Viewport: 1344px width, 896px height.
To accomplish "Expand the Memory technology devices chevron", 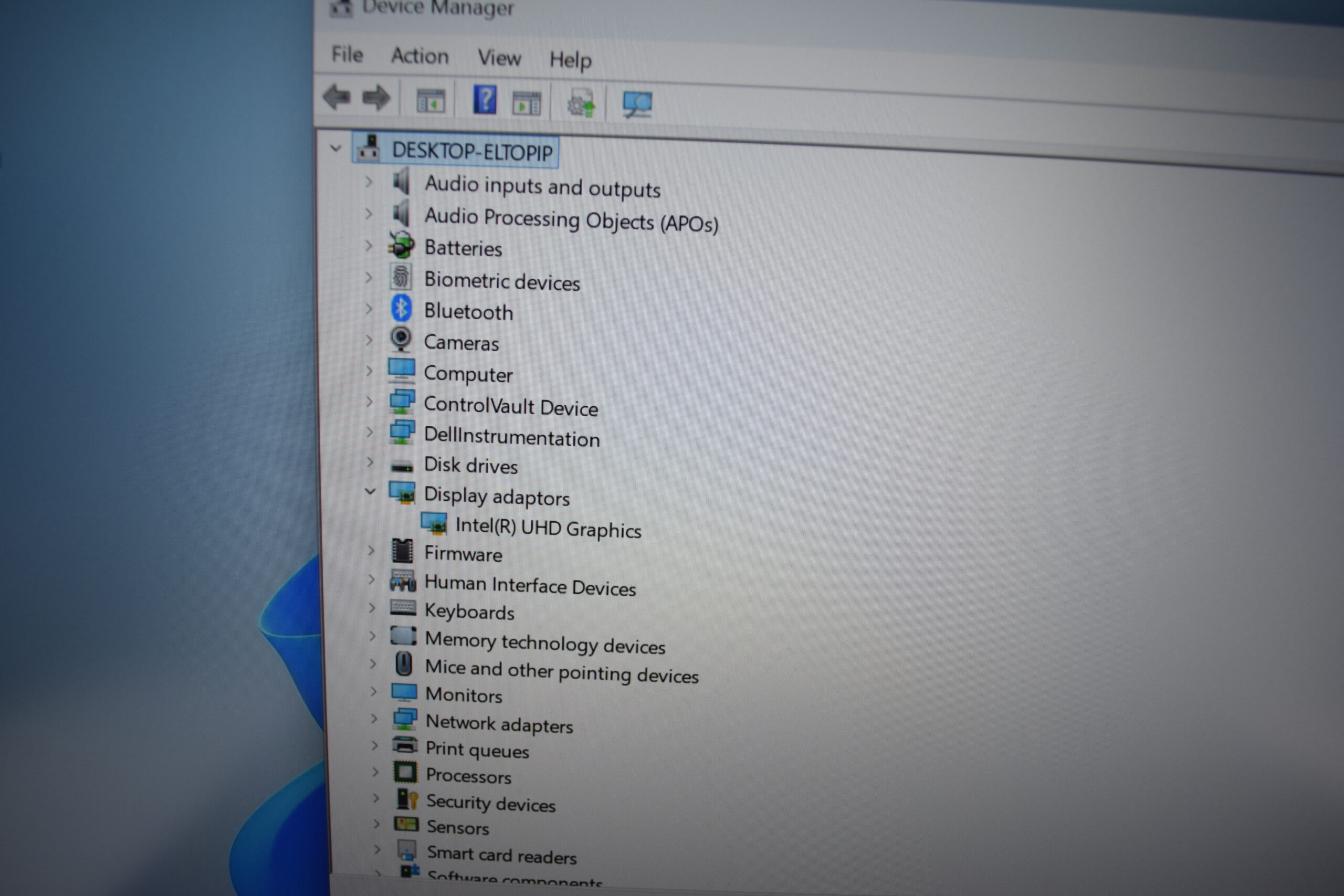I will point(373,636).
